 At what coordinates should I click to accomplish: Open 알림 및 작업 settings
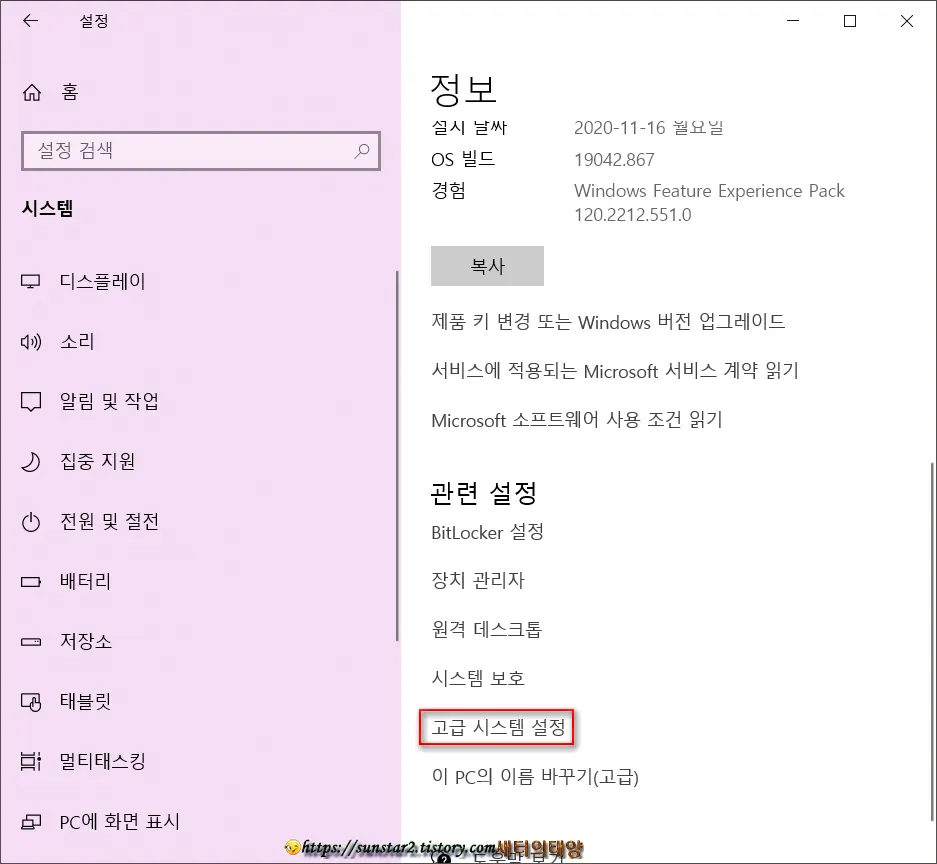pos(112,402)
